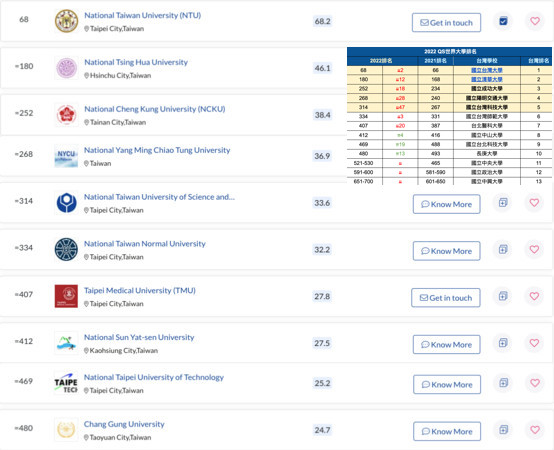Click the Taipei Tech logo
Viewport: 554px width, 450px height.
click(x=66, y=383)
